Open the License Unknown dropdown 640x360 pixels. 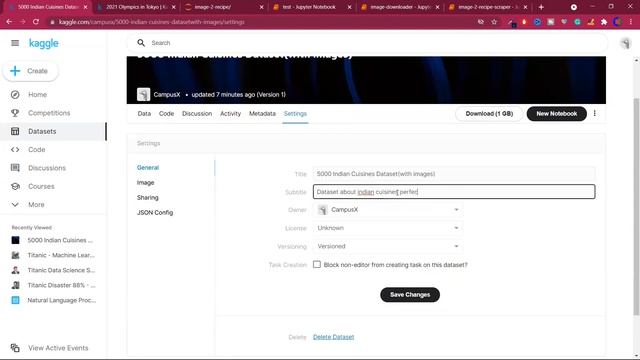(x=388, y=228)
